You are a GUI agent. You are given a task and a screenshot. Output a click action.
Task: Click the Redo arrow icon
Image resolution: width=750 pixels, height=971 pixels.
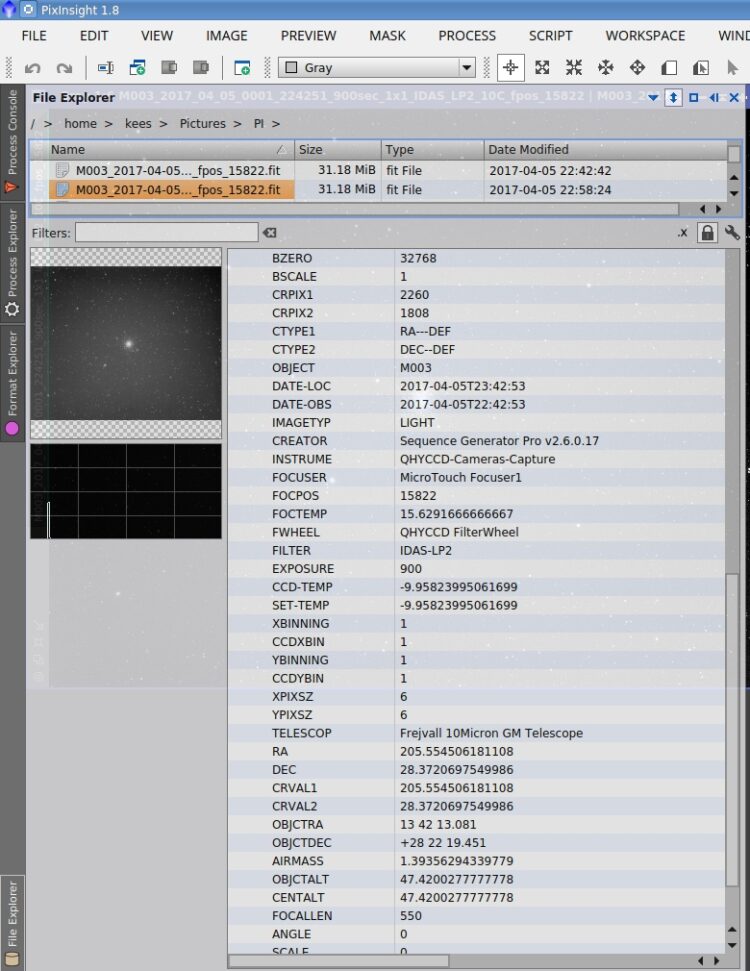(x=64, y=67)
